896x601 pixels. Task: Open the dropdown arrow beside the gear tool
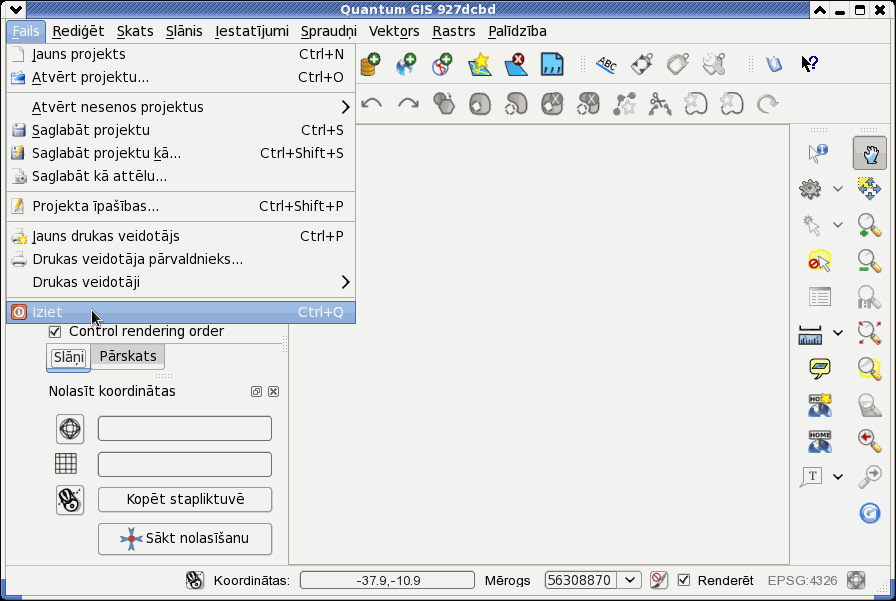click(838, 189)
